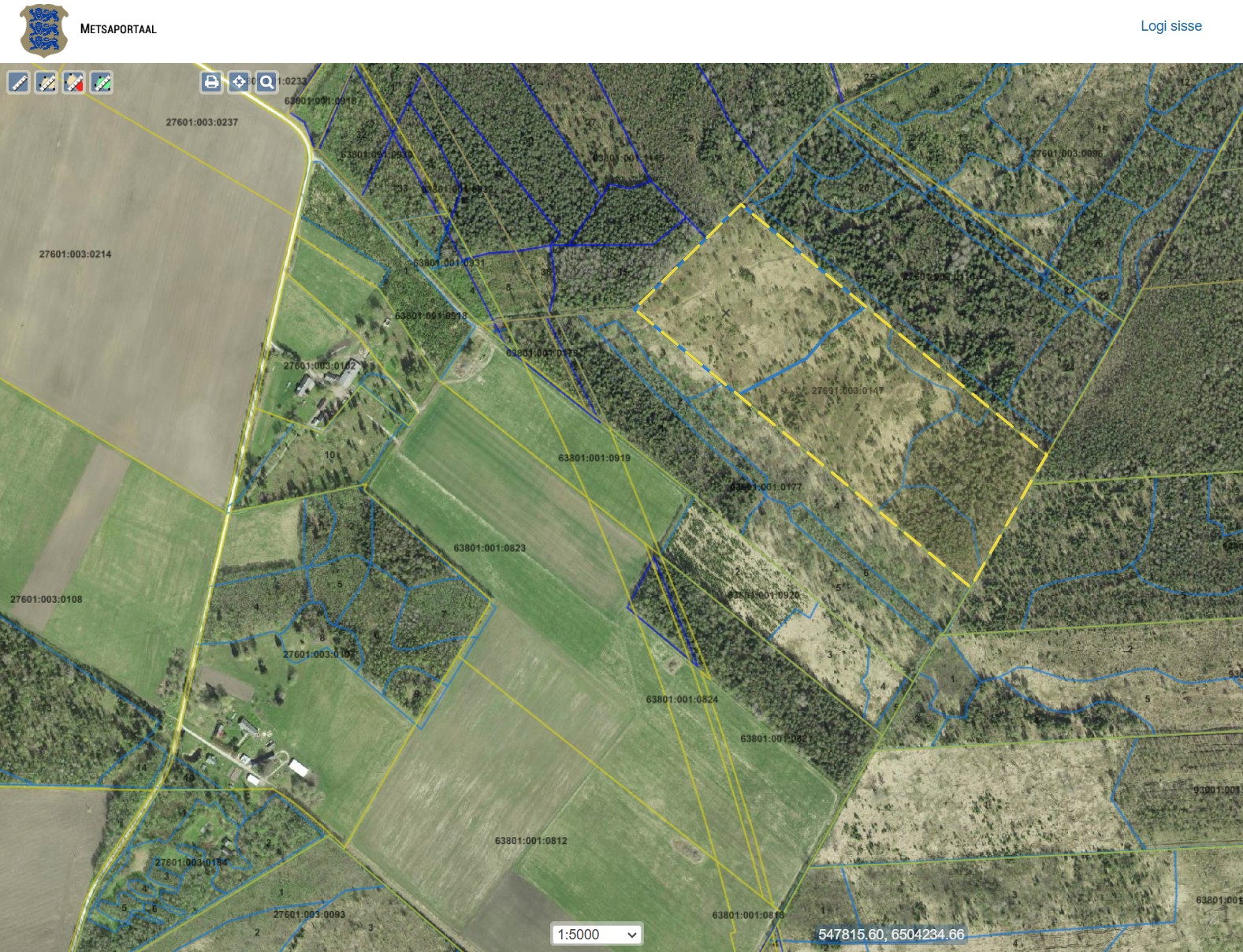Click parcel label 63801:001:0812 on map
Screen dimensions: 1243x952
[x=530, y=841]
